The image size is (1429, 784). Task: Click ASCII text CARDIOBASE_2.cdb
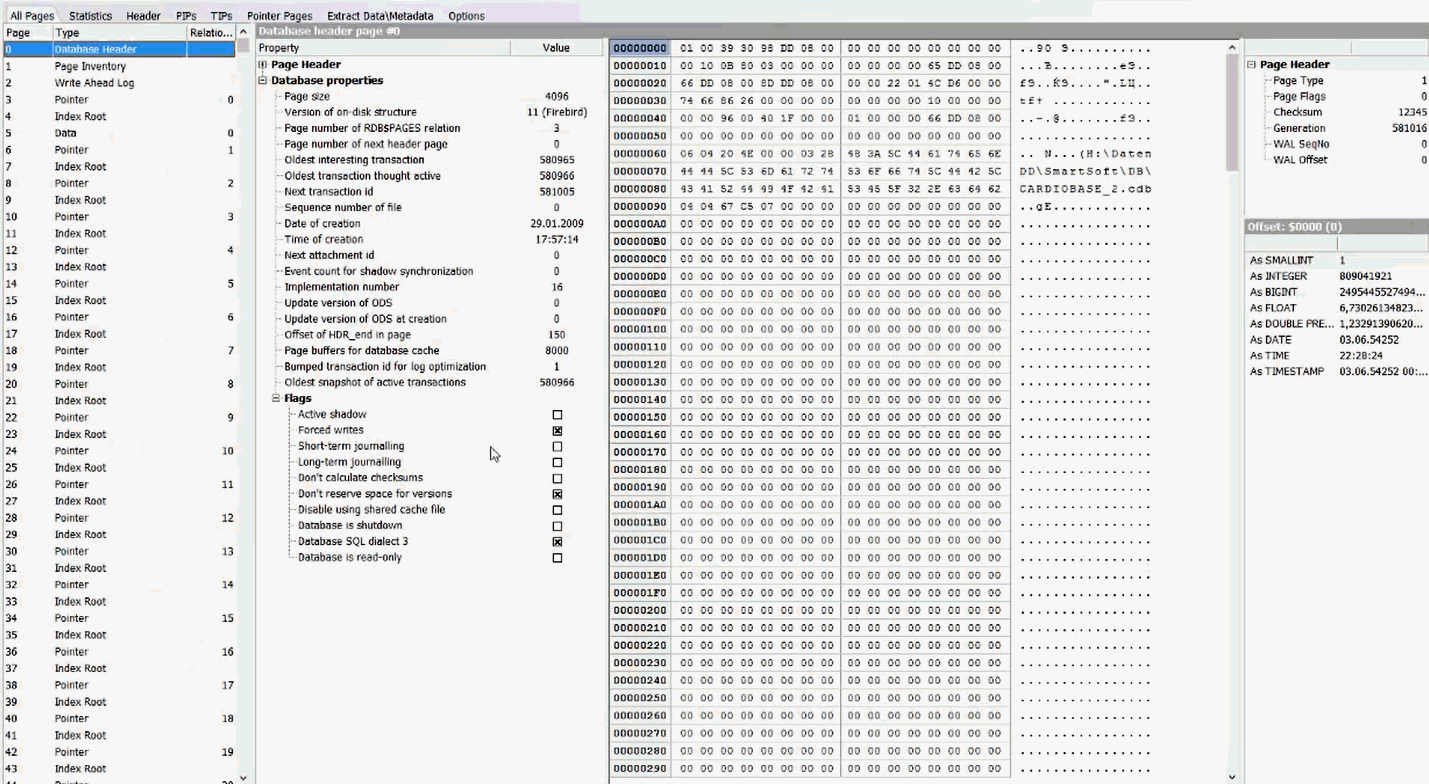[1085, 189]
